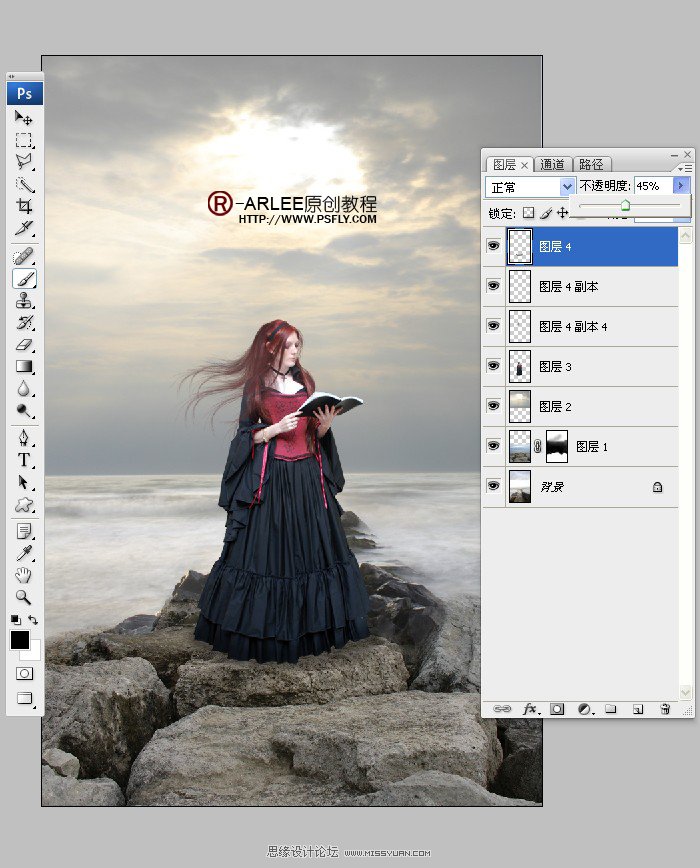Viewport: 700px width, 868px height.
Task: Open the Layers panel options menu
Action: click(x=684, y=168)
